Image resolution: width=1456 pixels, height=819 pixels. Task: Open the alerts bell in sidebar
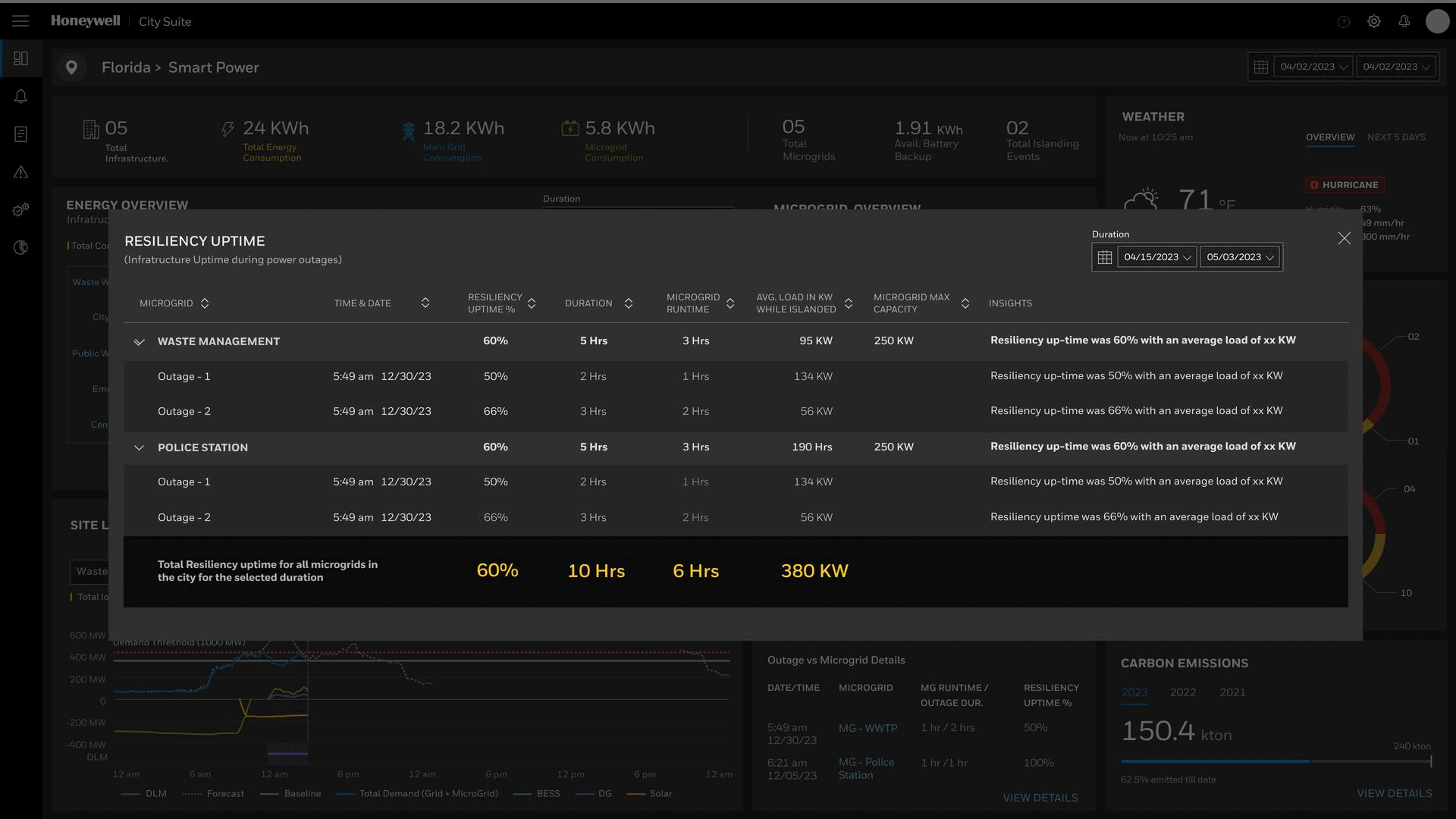(20, 96)
